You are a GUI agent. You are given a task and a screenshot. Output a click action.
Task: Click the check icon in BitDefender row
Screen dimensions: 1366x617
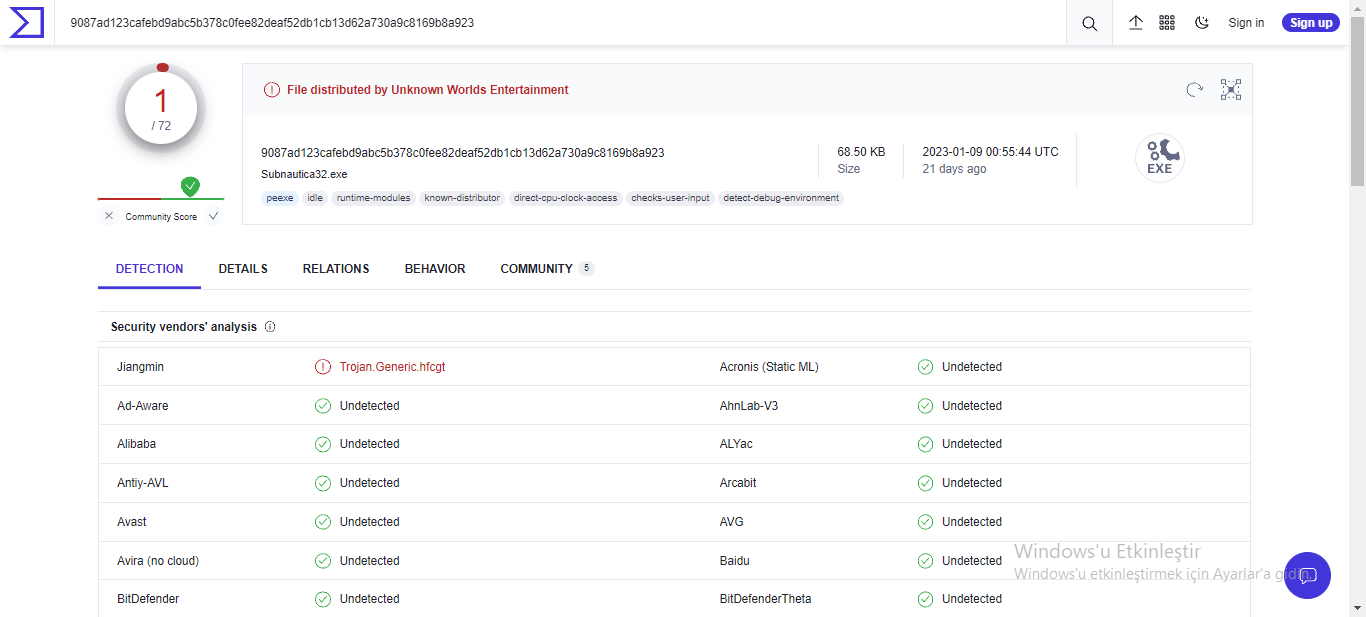click(x=323, y=599)
